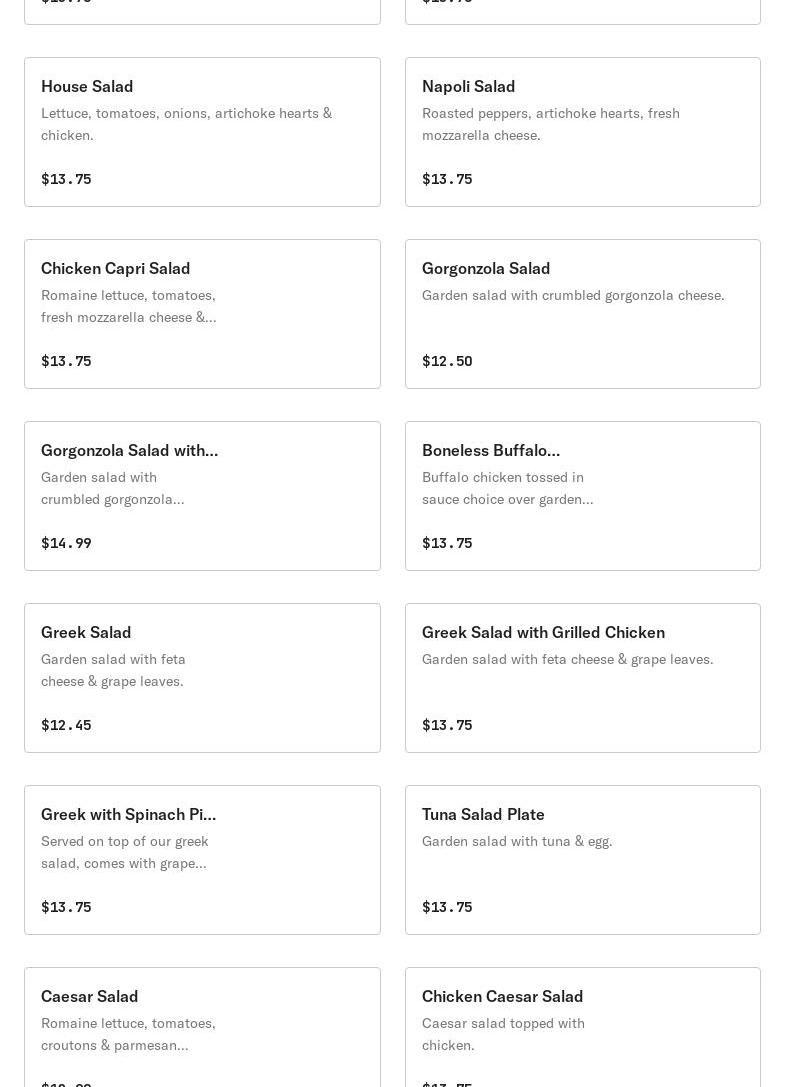Viewport: 785px width, 1087px height.
Task: Select the Napoli Salad card
Action: click(582, 132)
